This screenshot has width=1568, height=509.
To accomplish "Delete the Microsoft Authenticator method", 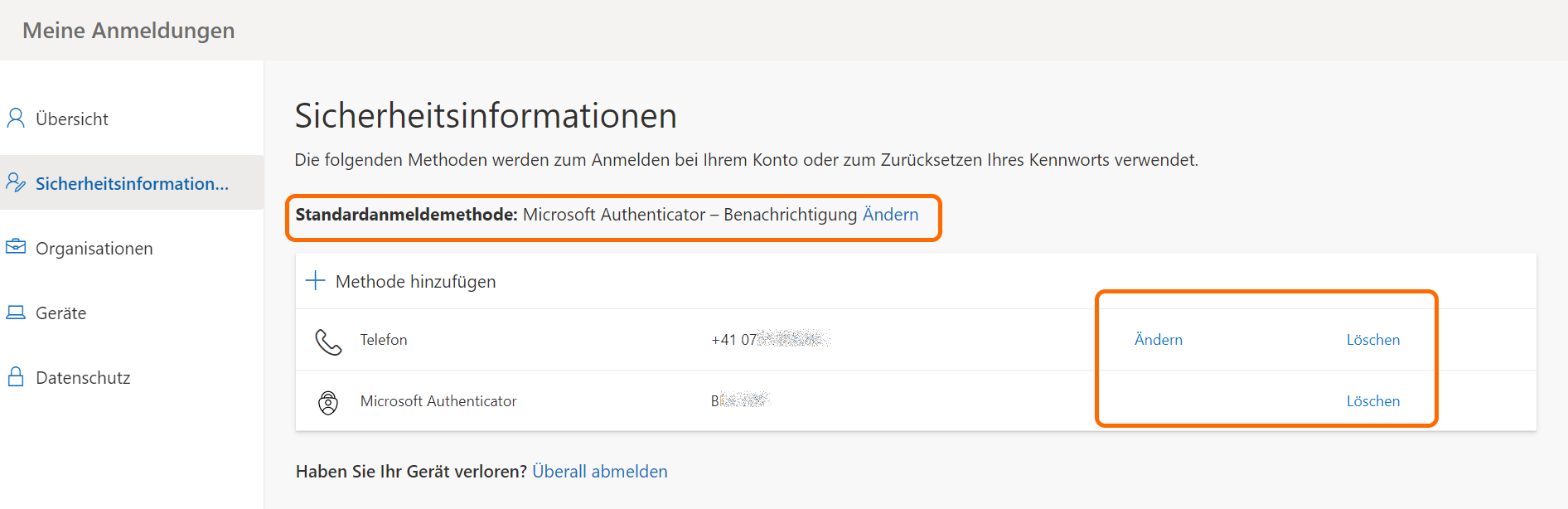I will pyautogui.click(x=1372, y=401).
